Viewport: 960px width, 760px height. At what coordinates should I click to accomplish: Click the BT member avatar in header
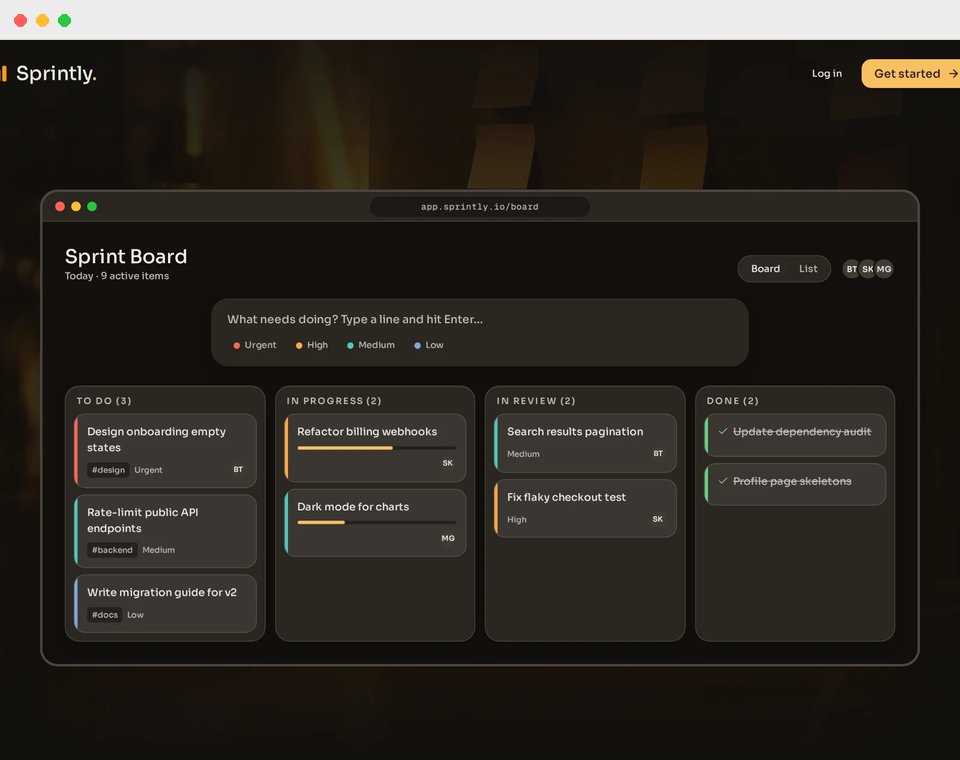click(852, 269)
